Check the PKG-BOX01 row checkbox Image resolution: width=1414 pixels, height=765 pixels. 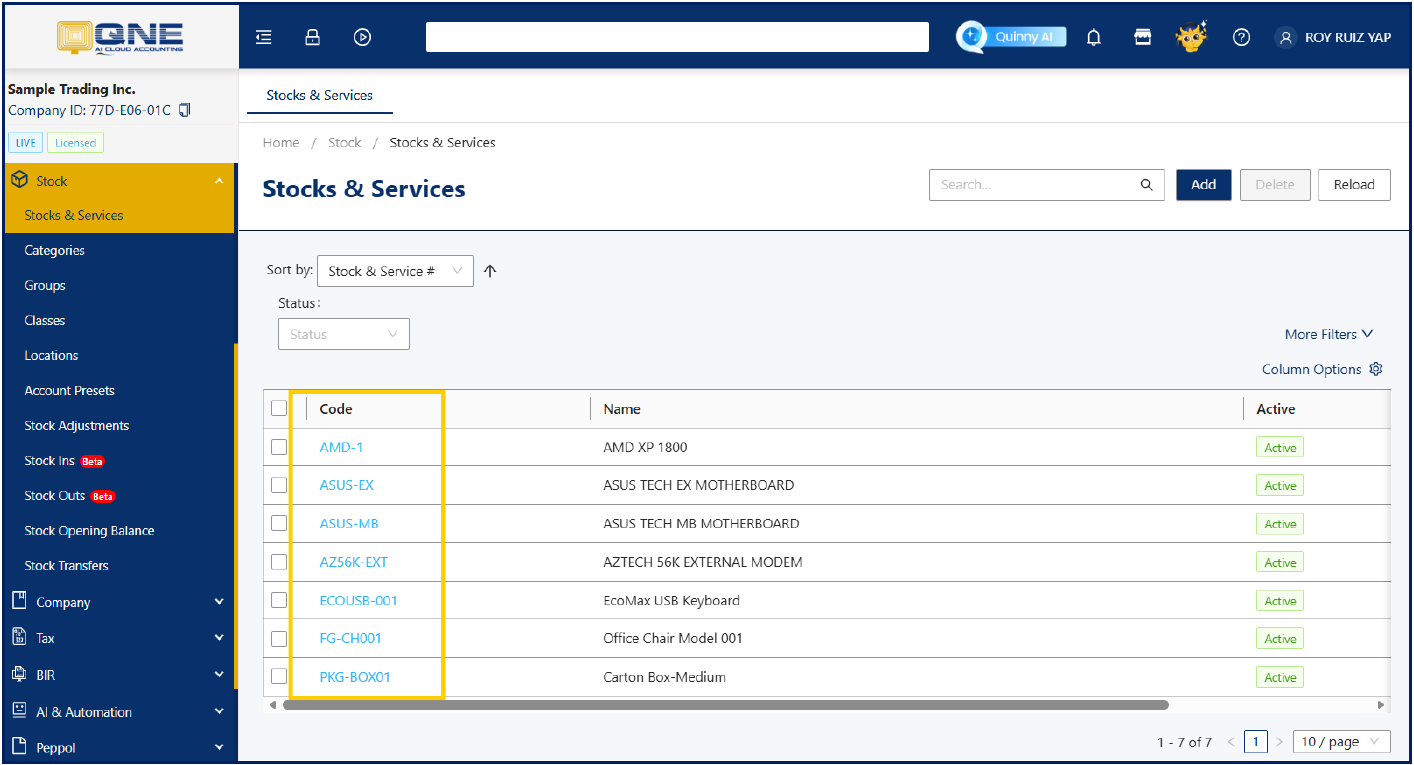point(279,677)
